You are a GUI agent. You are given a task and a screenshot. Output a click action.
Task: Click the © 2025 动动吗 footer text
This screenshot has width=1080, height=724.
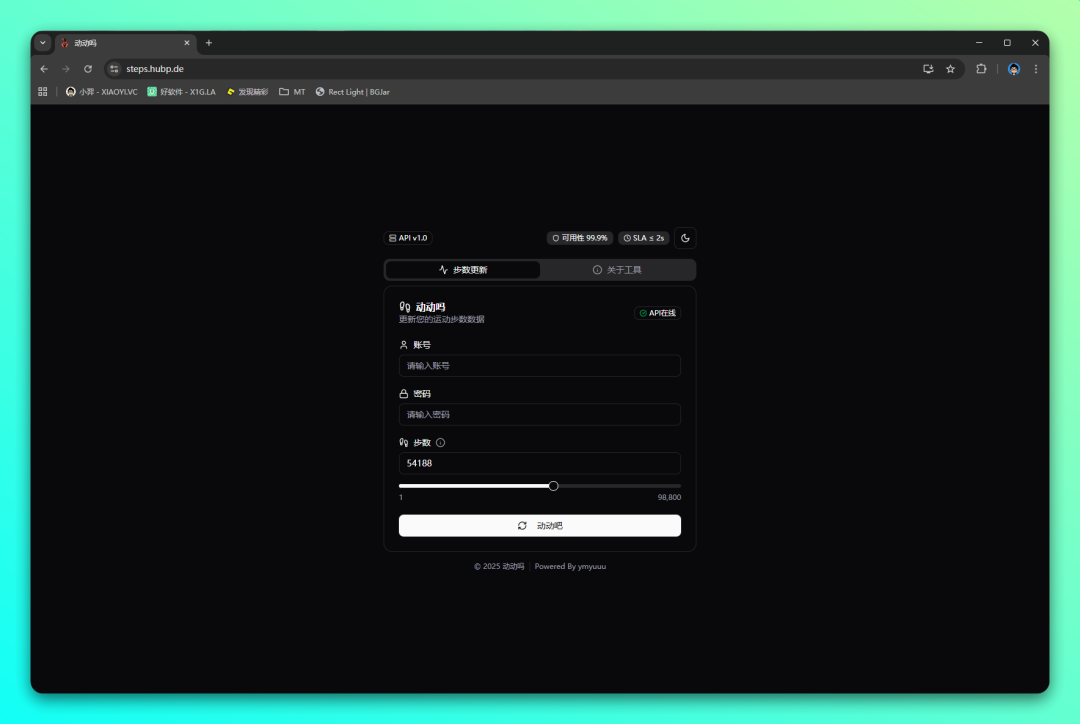(x=499, y=567)
